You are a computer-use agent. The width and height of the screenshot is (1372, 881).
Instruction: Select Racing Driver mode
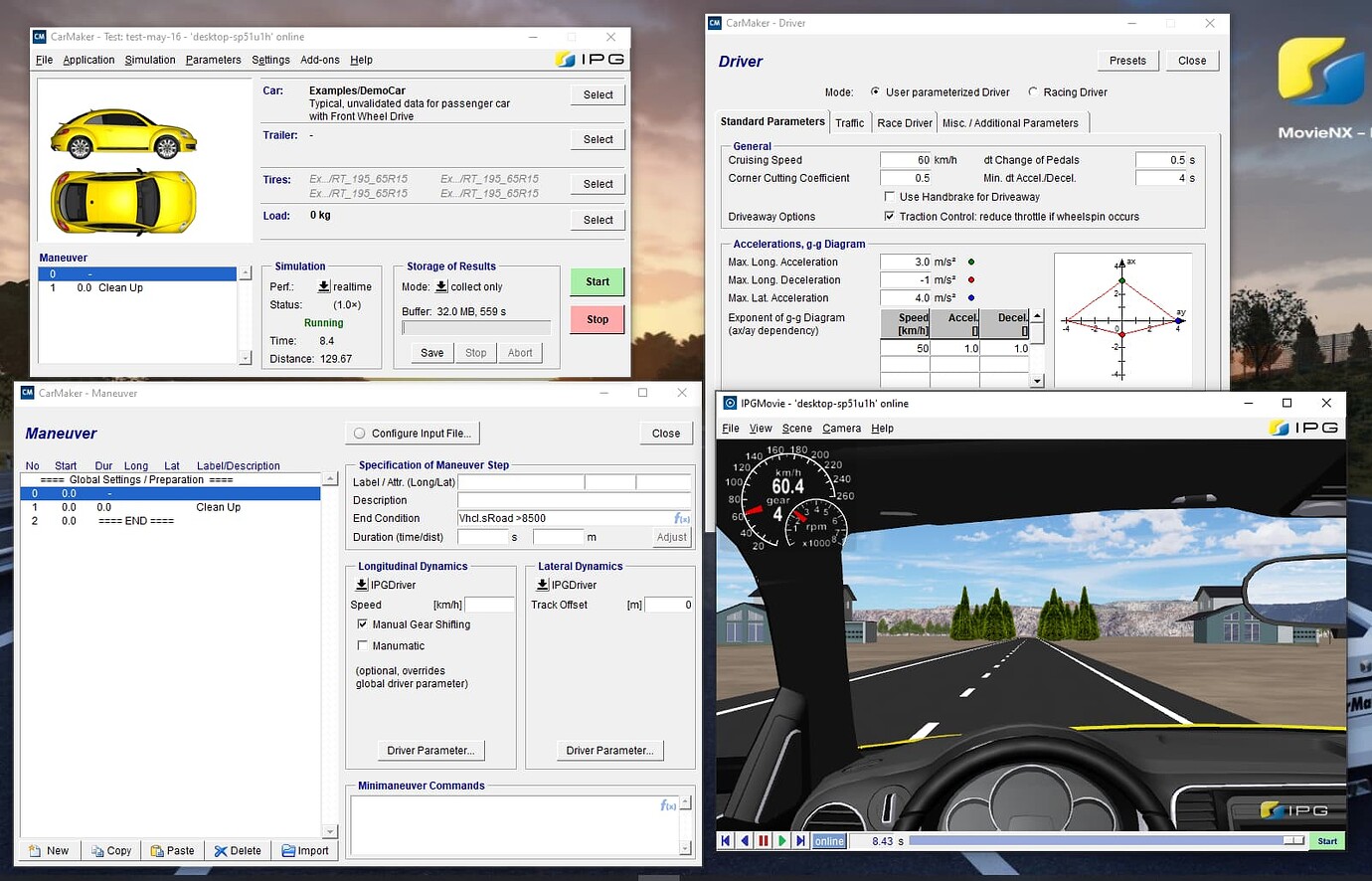pos(1033,92)
